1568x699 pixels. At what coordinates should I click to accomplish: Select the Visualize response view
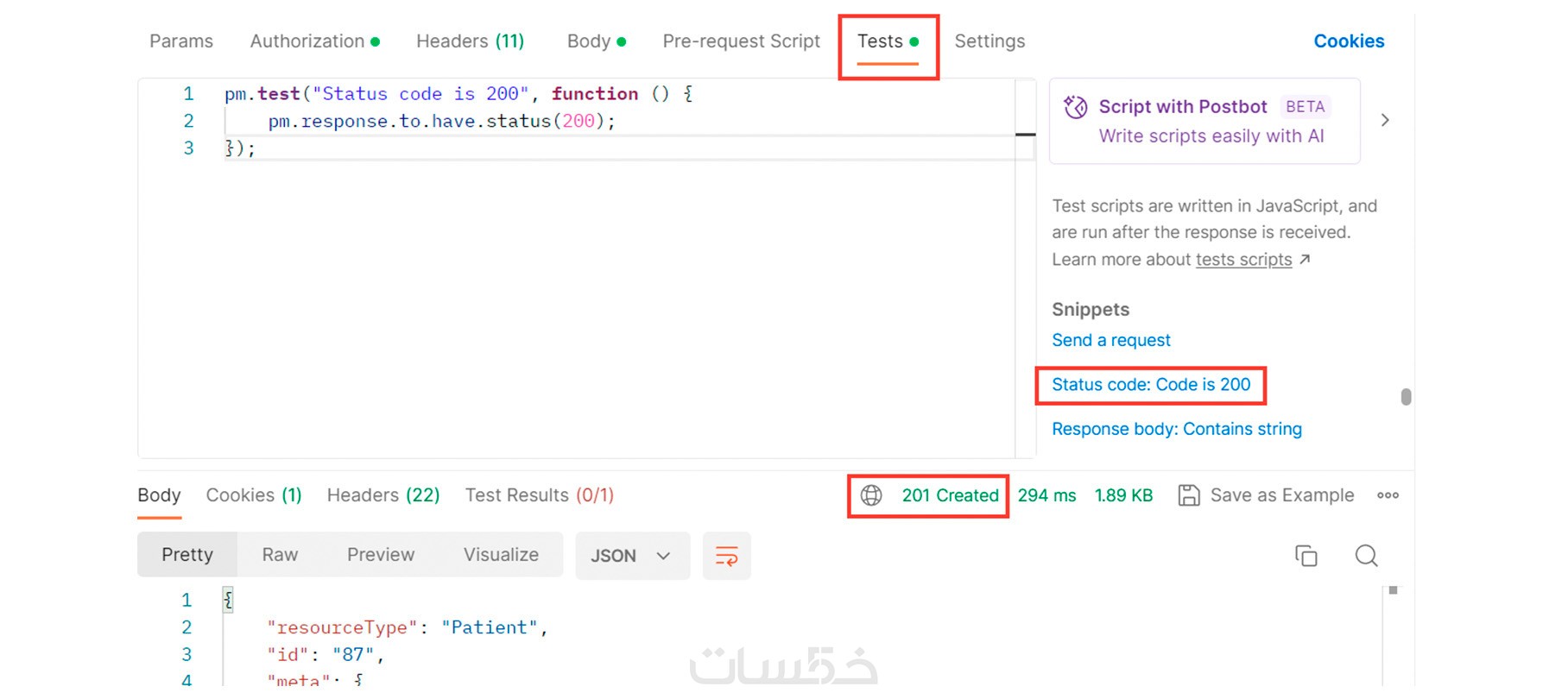501,555
